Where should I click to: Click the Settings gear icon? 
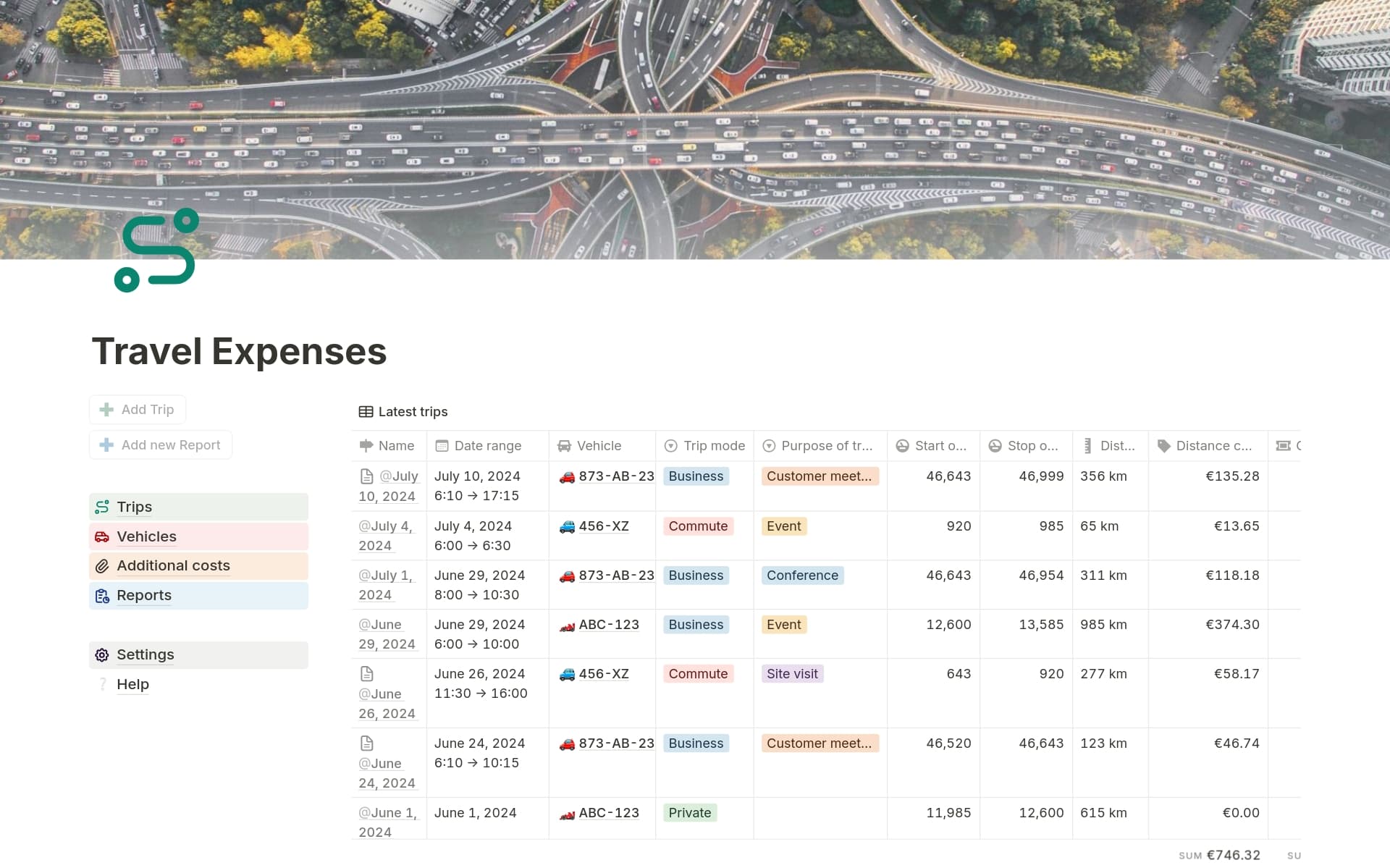(102, 654)
